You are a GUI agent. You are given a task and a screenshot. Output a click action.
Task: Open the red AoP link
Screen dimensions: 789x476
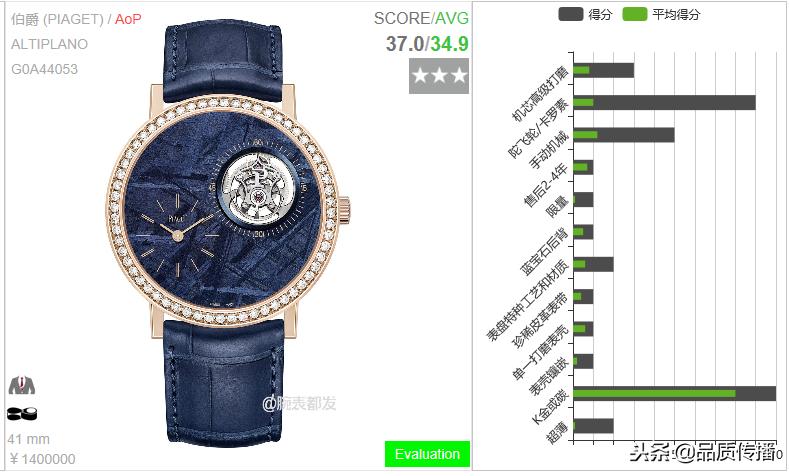point(128,19)
